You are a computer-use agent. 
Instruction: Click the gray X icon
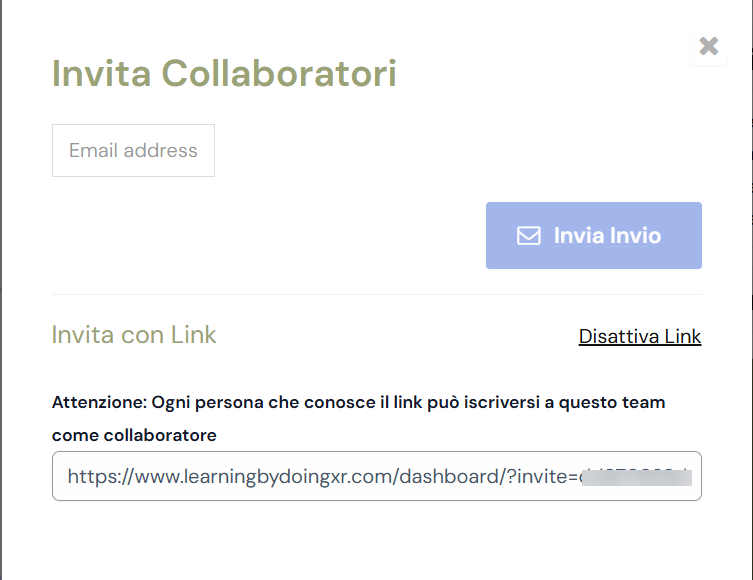(x=709, y=46)
